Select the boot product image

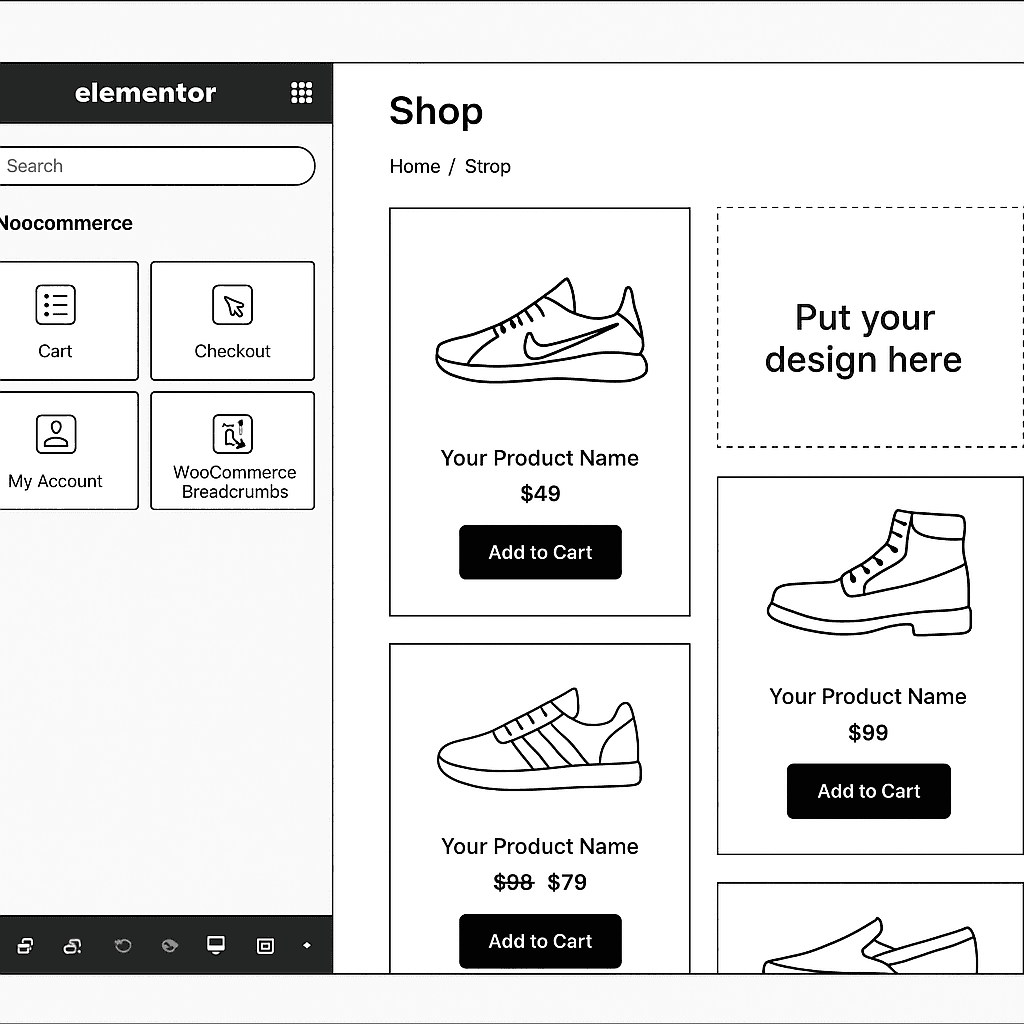pos(869,573)
